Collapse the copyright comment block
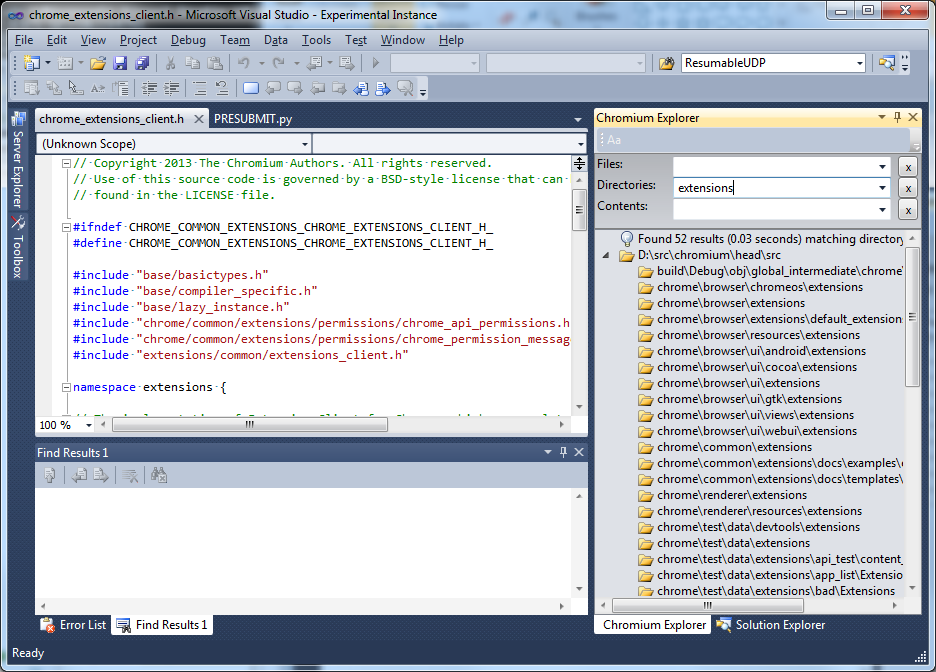 [67, 164]
